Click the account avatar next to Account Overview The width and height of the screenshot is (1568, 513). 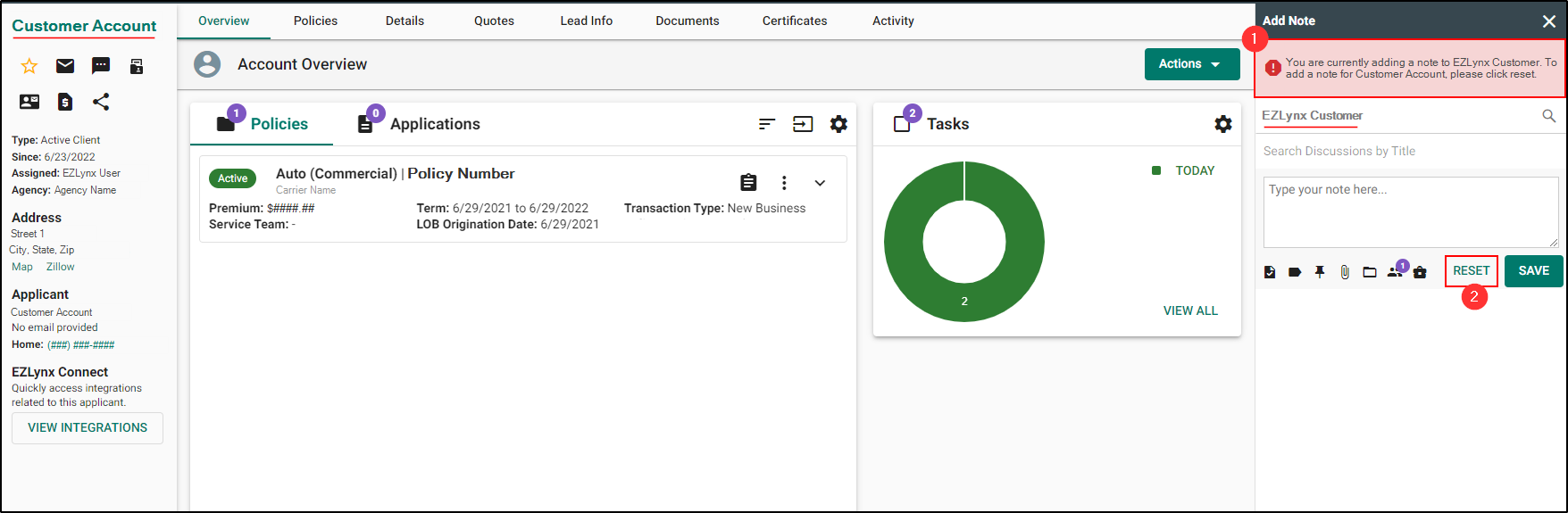207,64
